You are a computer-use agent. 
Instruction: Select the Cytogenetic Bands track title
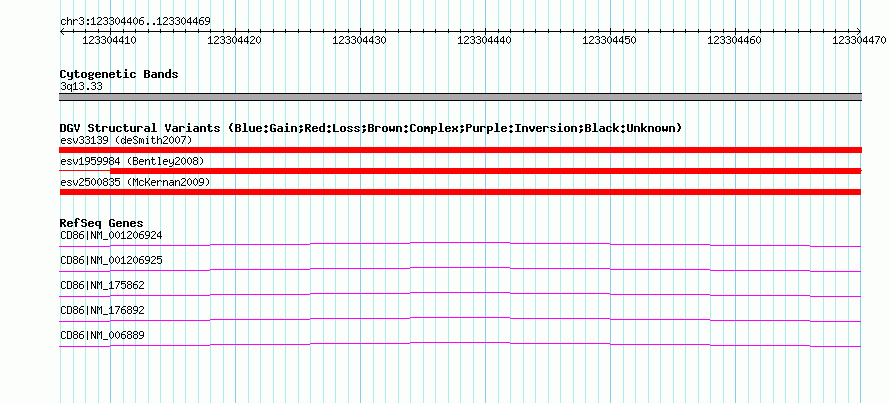(119, 74)
